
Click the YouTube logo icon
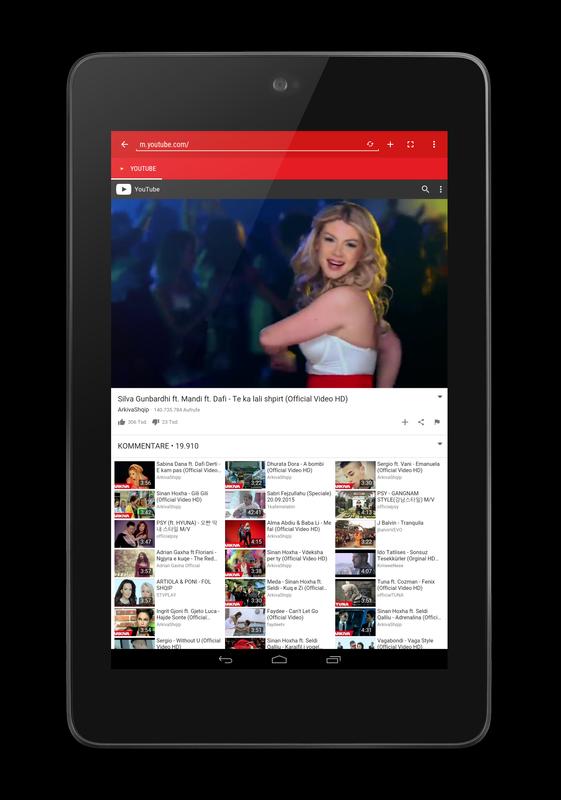click(x=123, y=189)
